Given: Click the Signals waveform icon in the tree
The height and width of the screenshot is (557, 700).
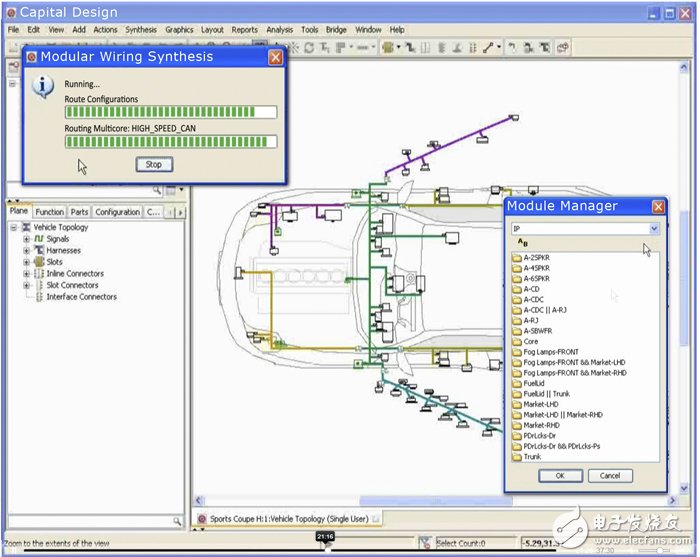Looking at the screenshot, I should pyautogui.click(x=39, y=239).
